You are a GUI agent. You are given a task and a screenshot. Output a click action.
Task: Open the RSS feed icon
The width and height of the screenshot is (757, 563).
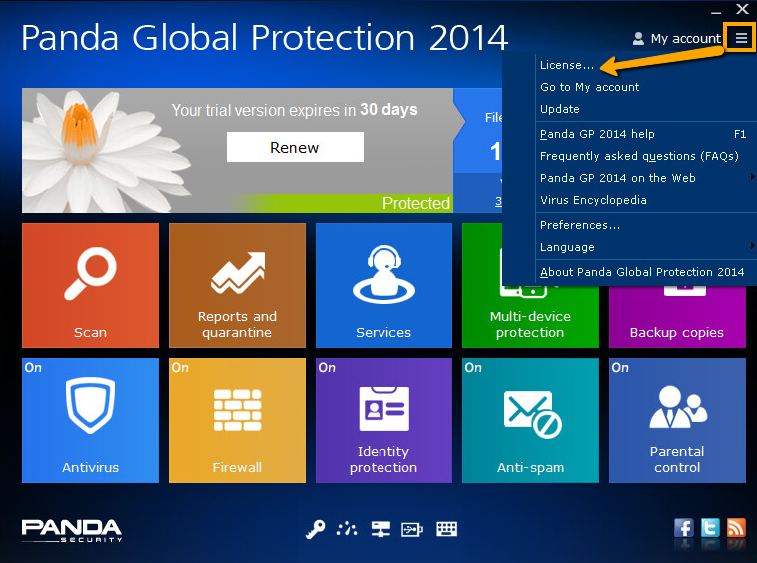click(x=736, y=528)
